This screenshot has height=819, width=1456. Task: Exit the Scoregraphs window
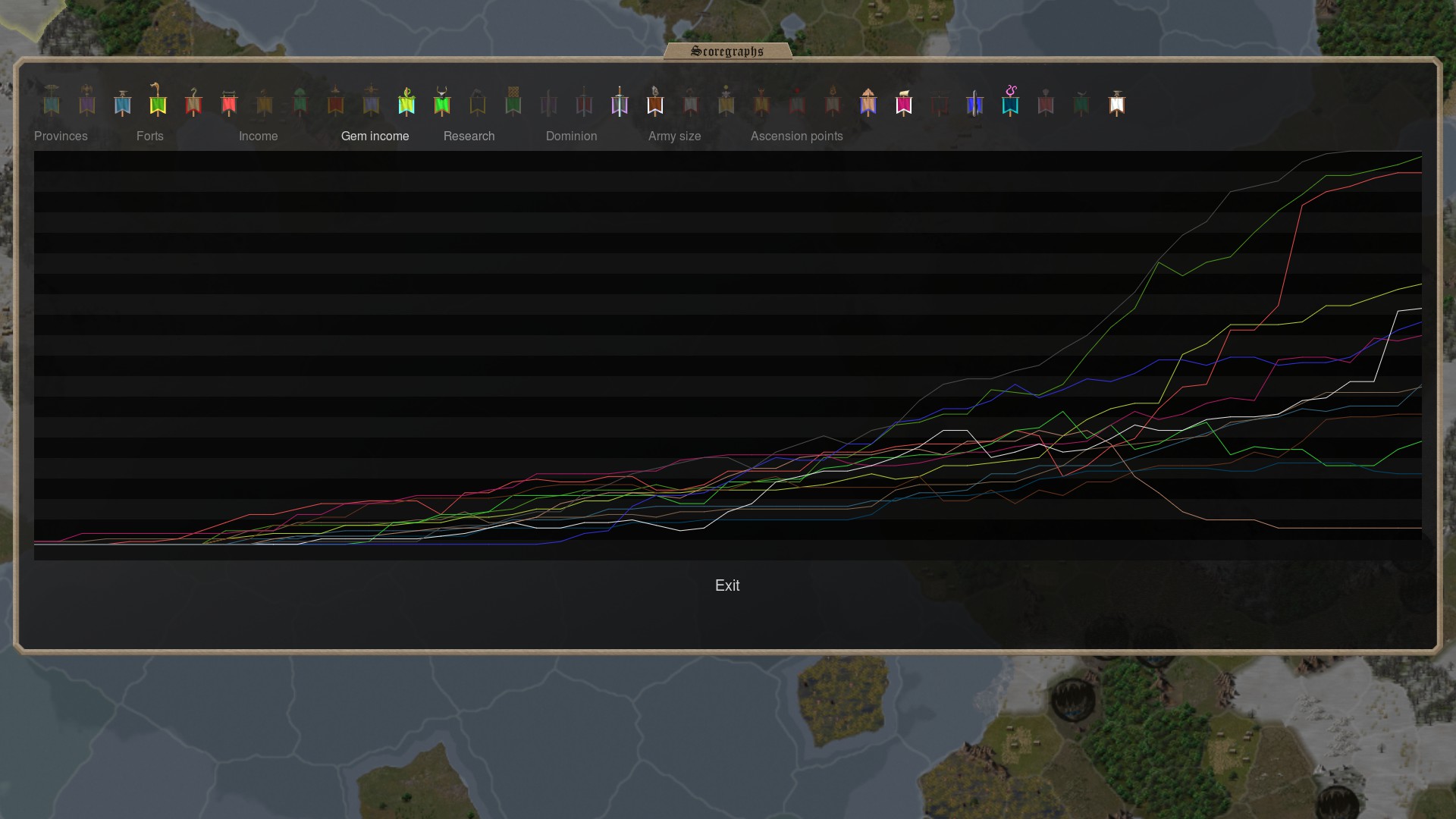(727, 585)
